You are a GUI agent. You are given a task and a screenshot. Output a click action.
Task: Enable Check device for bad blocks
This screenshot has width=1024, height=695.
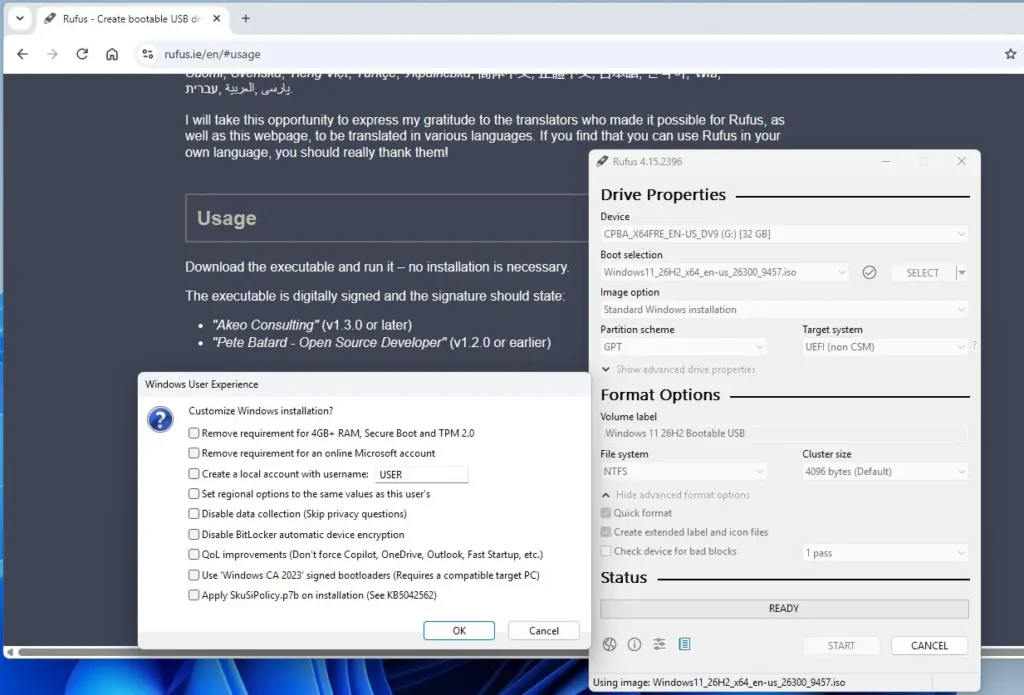606,551
